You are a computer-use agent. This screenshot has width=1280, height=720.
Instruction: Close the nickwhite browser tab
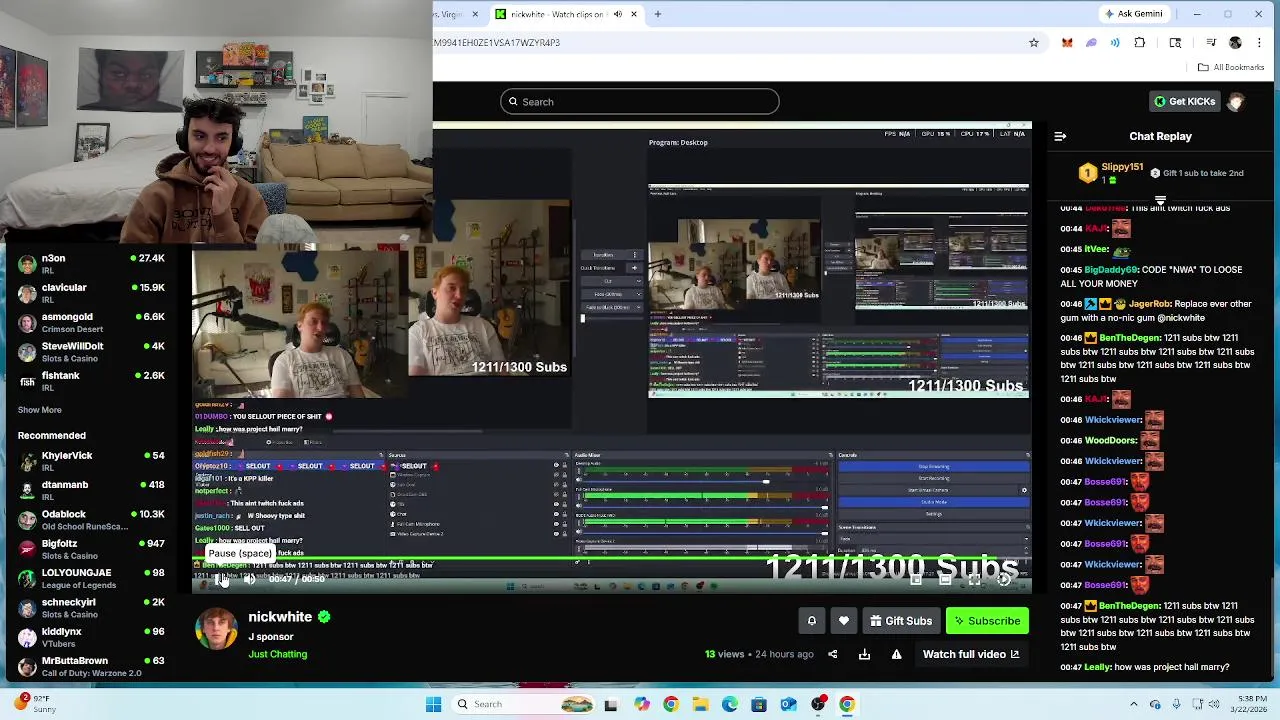(x=634, y=14)
